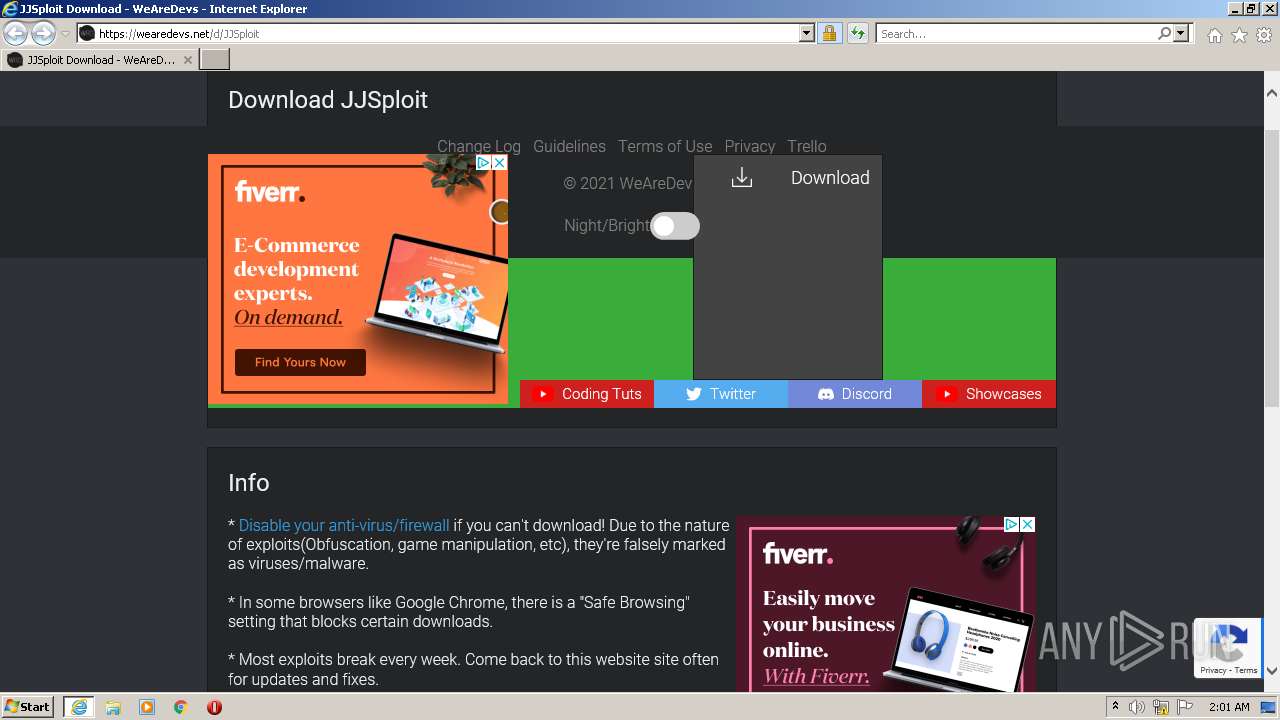Open the Tools gear icon
Screen dimensions: 1280x720
pyautogui.click(x=1263, y=35)
